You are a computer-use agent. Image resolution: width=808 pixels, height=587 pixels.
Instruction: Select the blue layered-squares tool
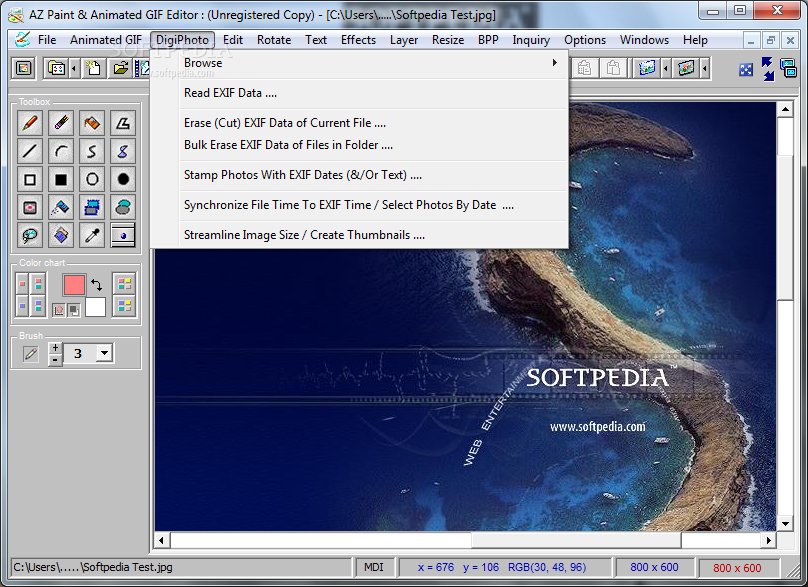point(61,235)
